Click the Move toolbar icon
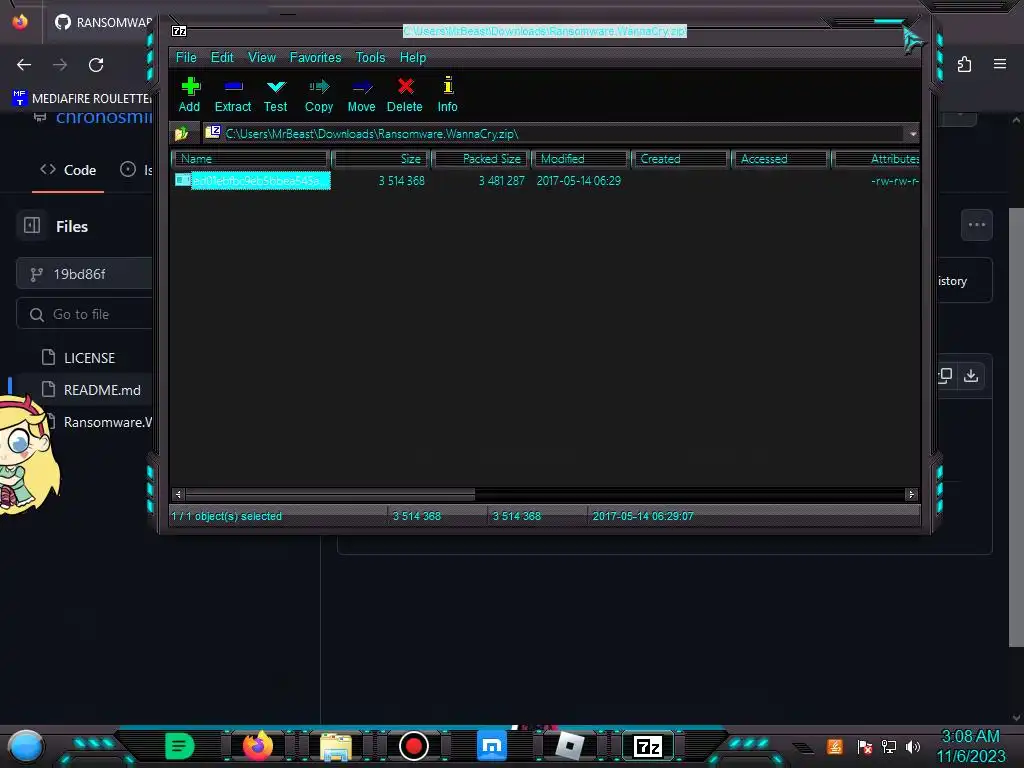The width and height of the screenshot is (1024, 768). tap(361, 95)
